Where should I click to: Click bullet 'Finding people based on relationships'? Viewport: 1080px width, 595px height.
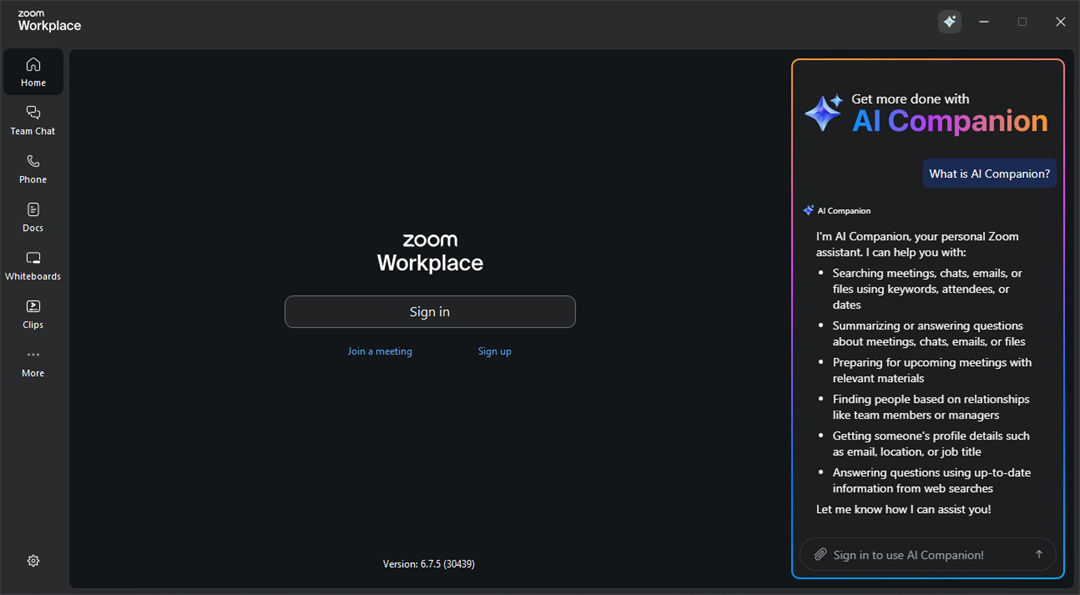tap(931, 407)
